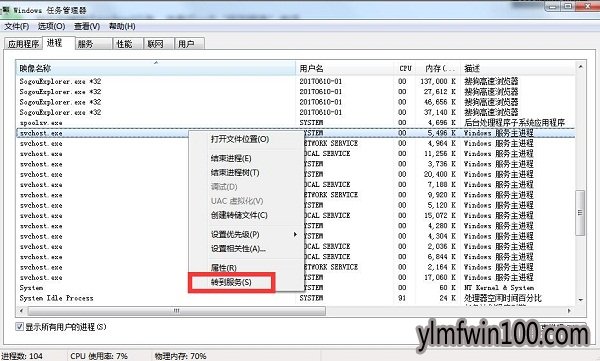Click CPU 使用率: 7% in status bar
600x361 pixels.
[x=99, y=356]
